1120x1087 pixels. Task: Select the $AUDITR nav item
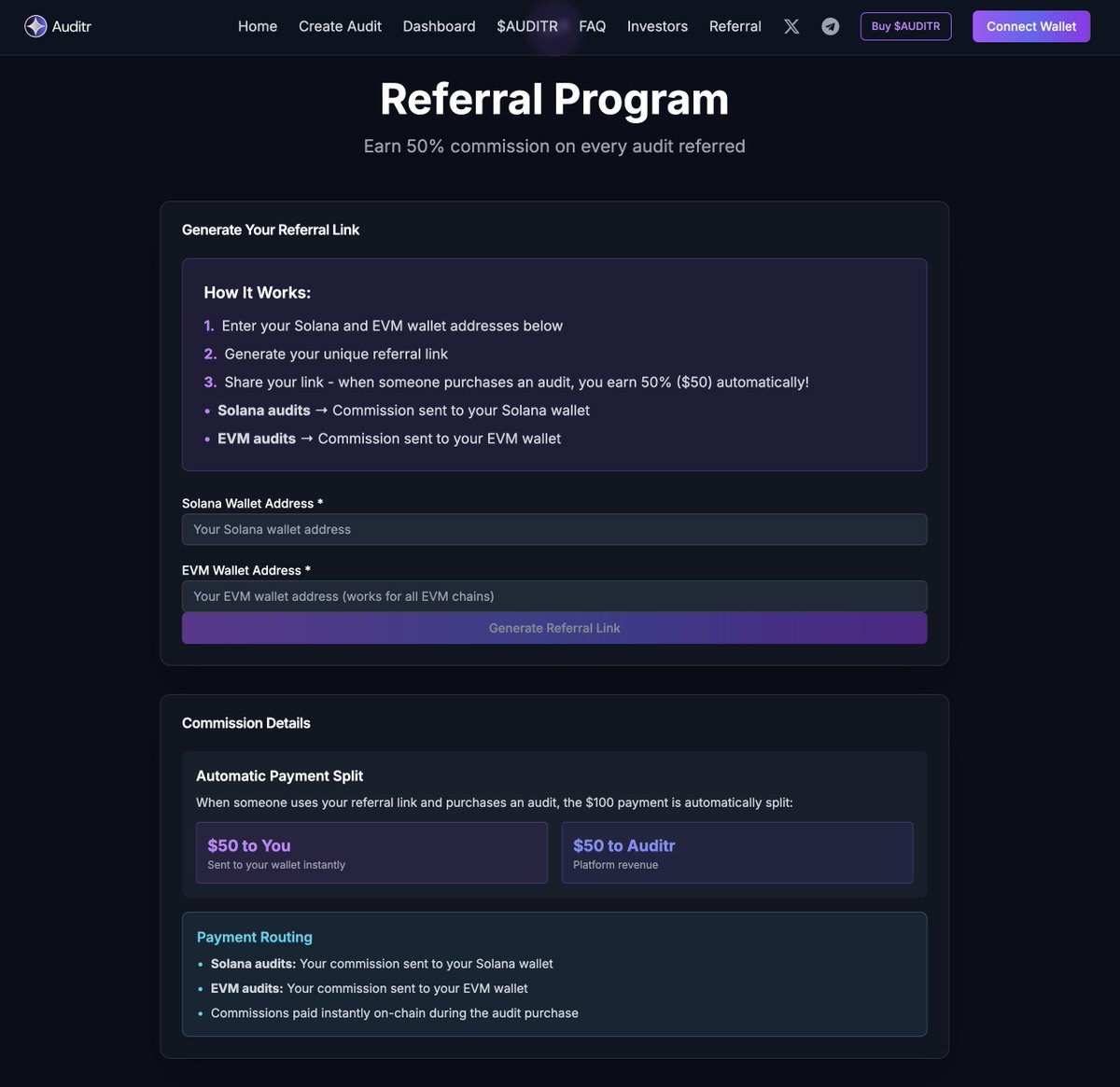click(527, 26)
